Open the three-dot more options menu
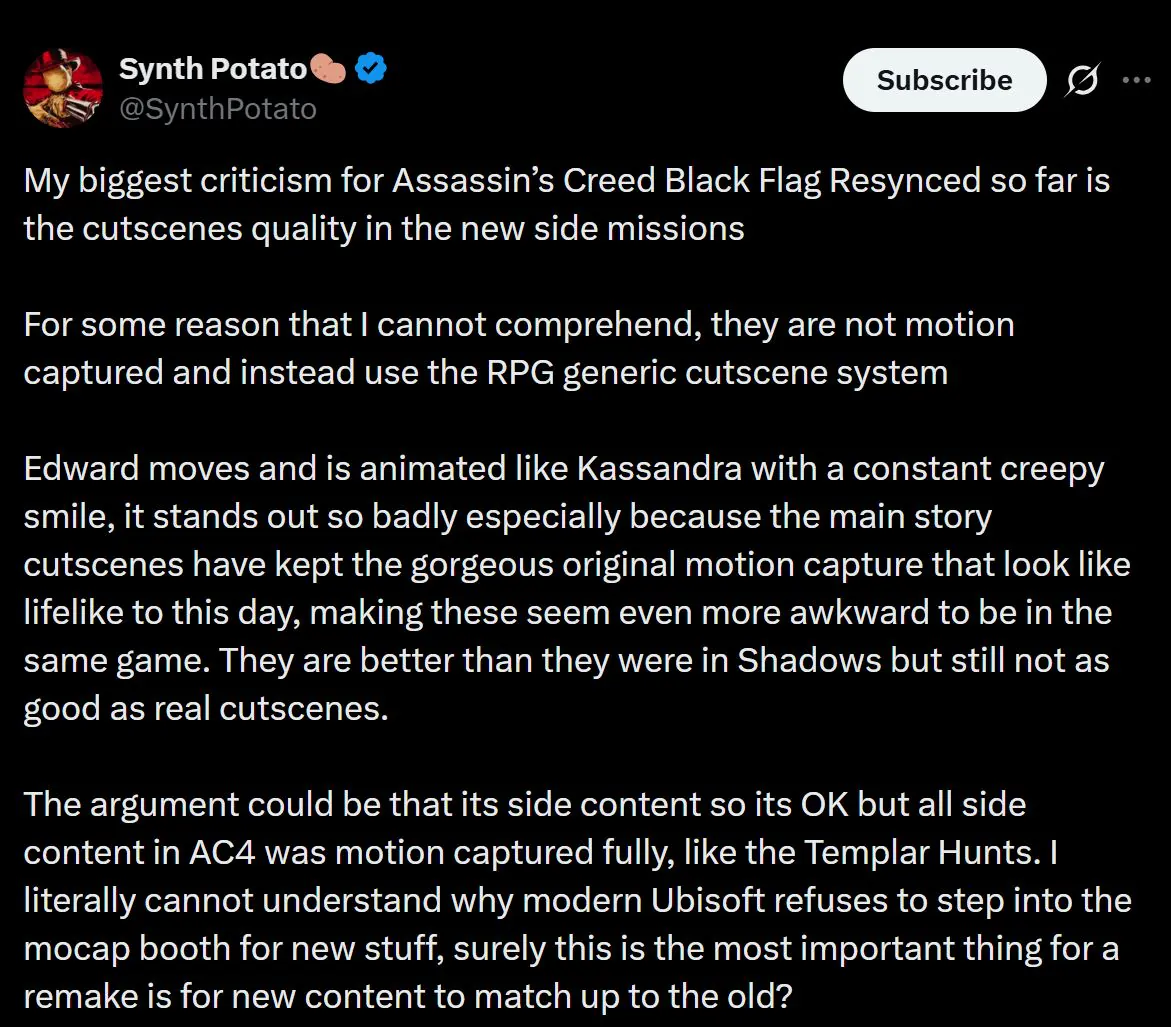1171x1027 pixels. pos(1137,80)
